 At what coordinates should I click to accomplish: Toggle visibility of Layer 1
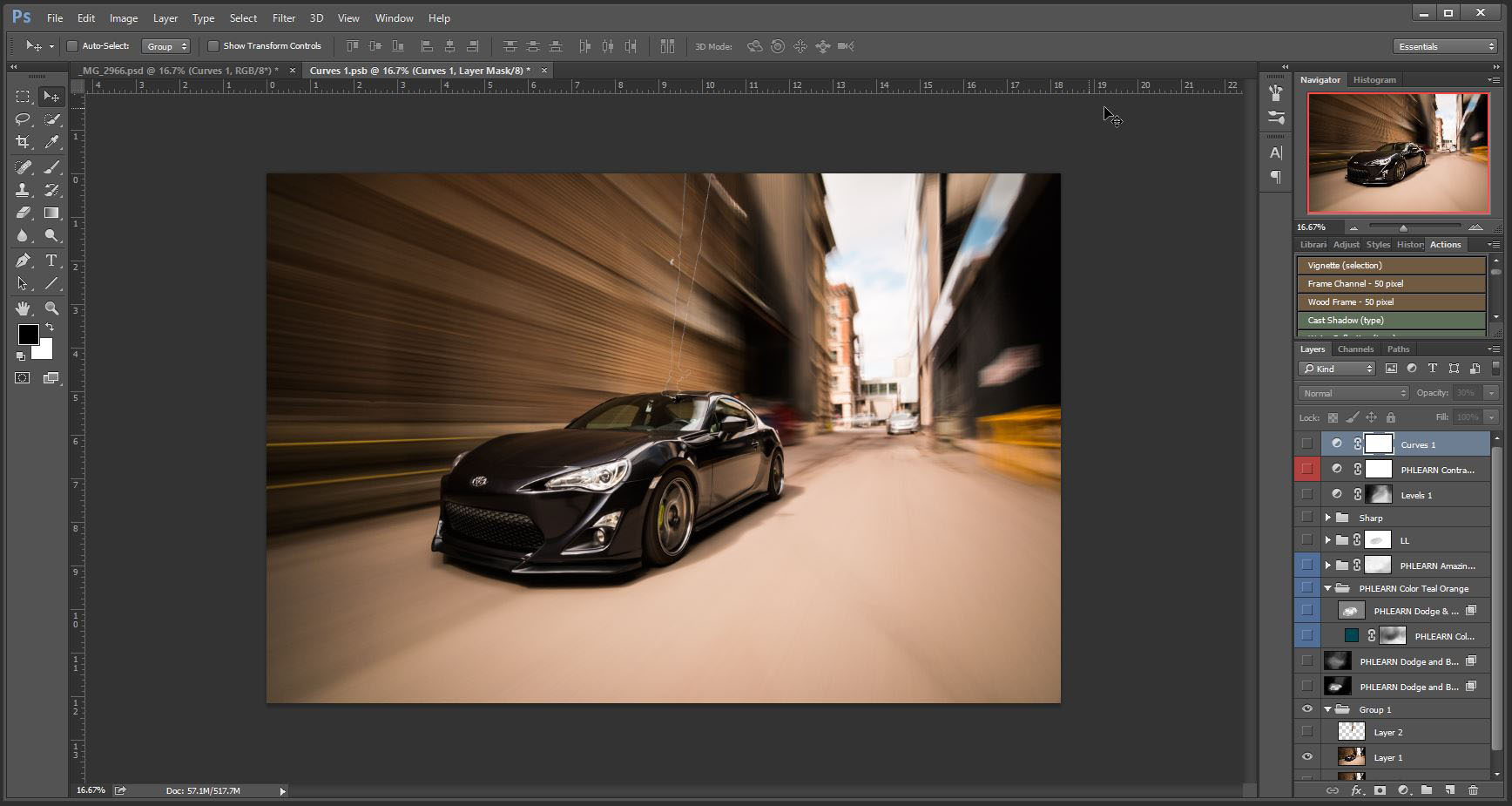pos(1307,757)
